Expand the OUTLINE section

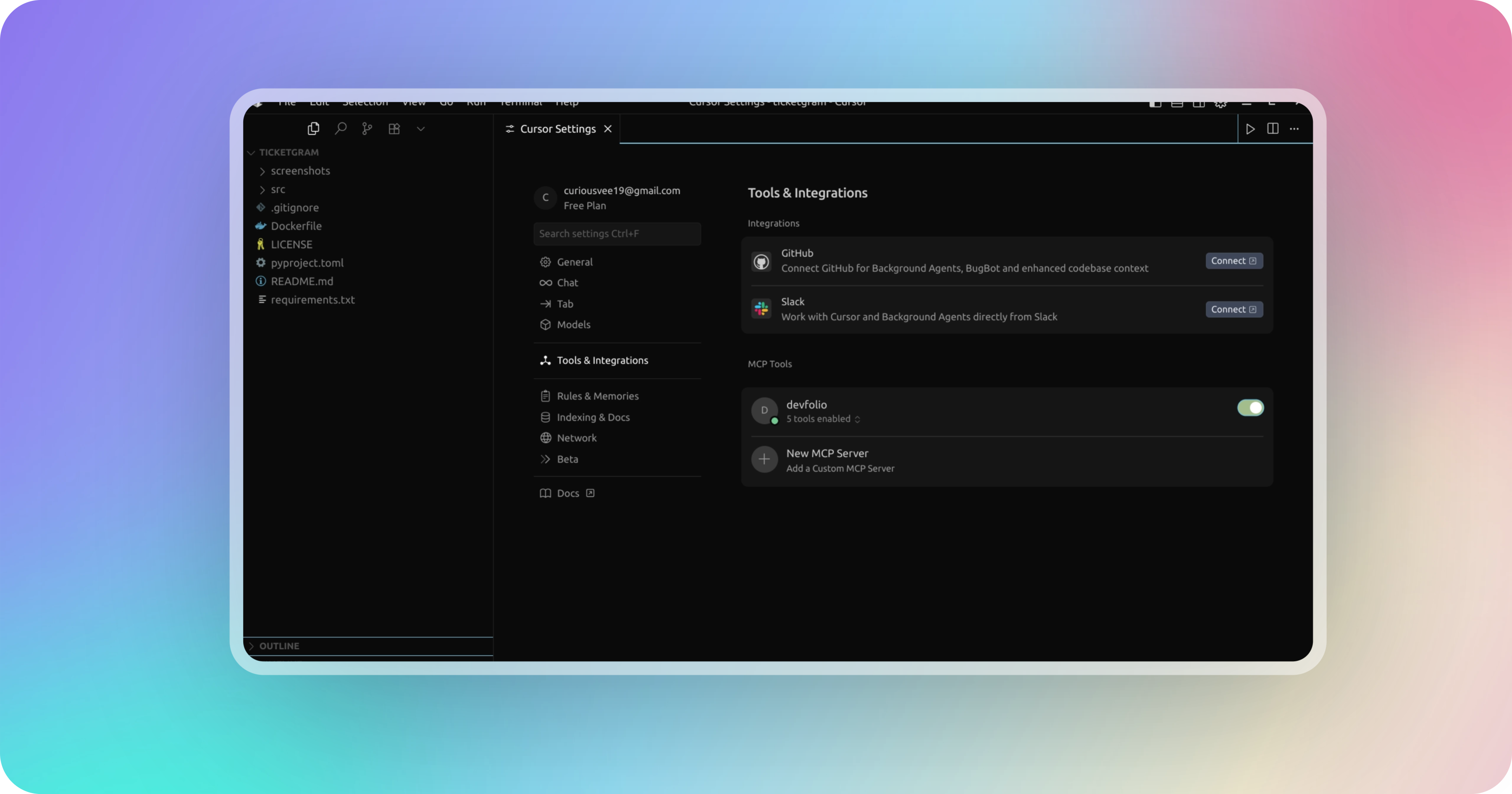tap(279, 645)
